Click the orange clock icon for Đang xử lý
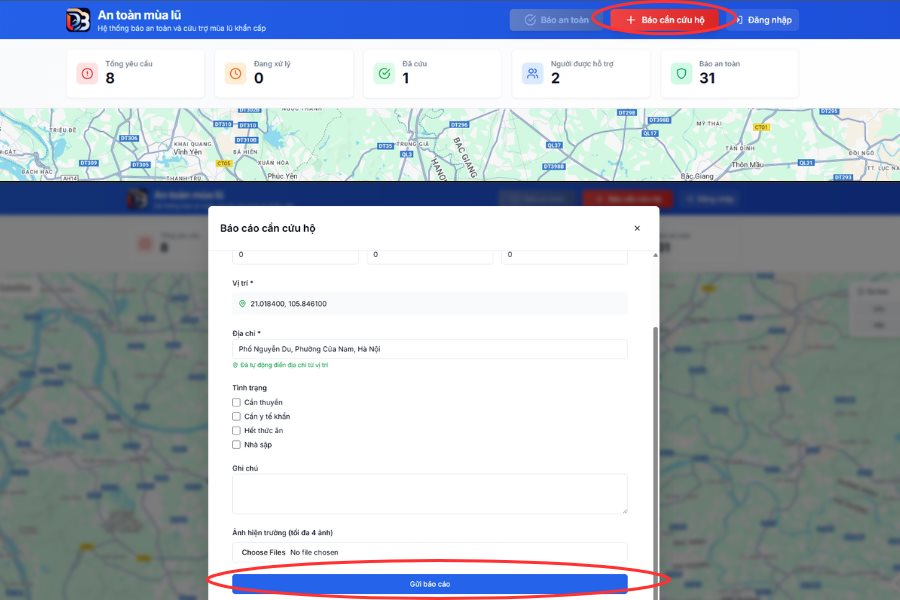Screen dimensions: 900x600 (x=235, y=73)
